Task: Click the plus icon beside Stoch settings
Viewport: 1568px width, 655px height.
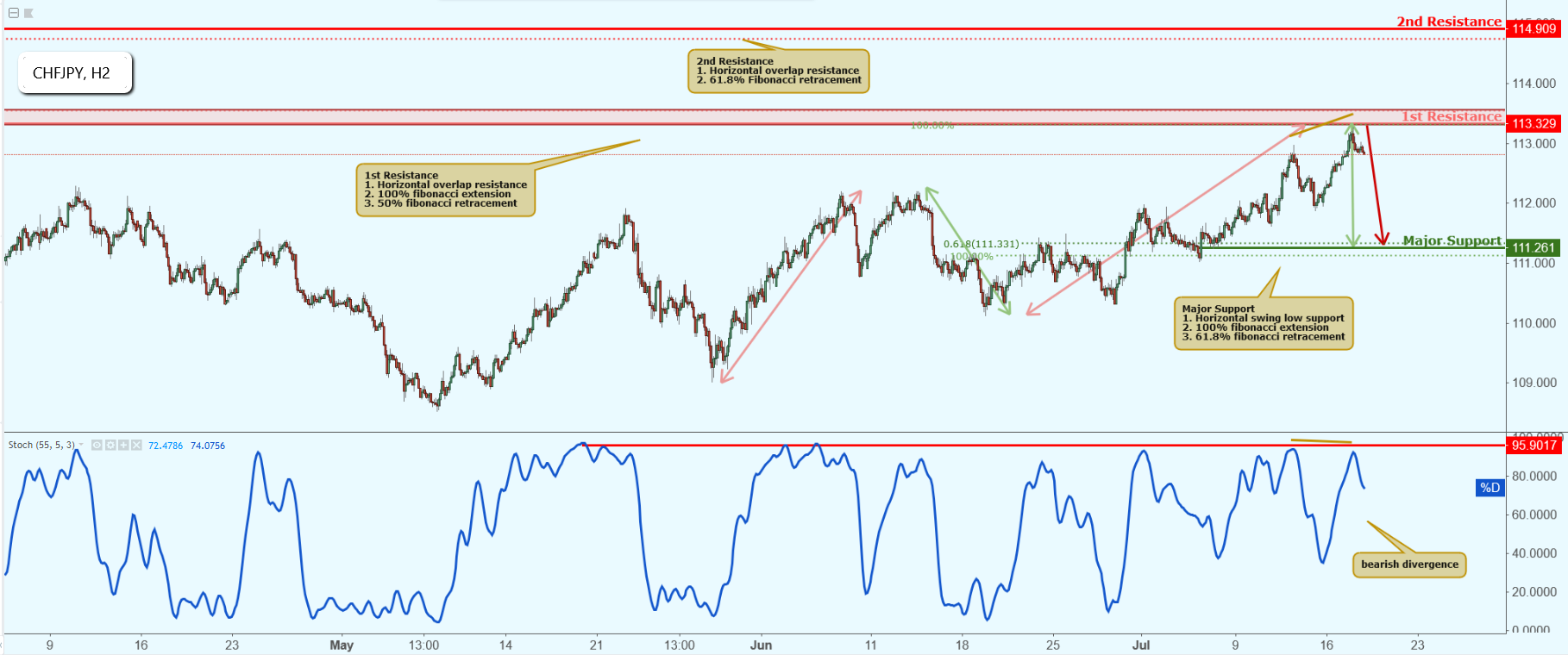Action: [123, 446]
